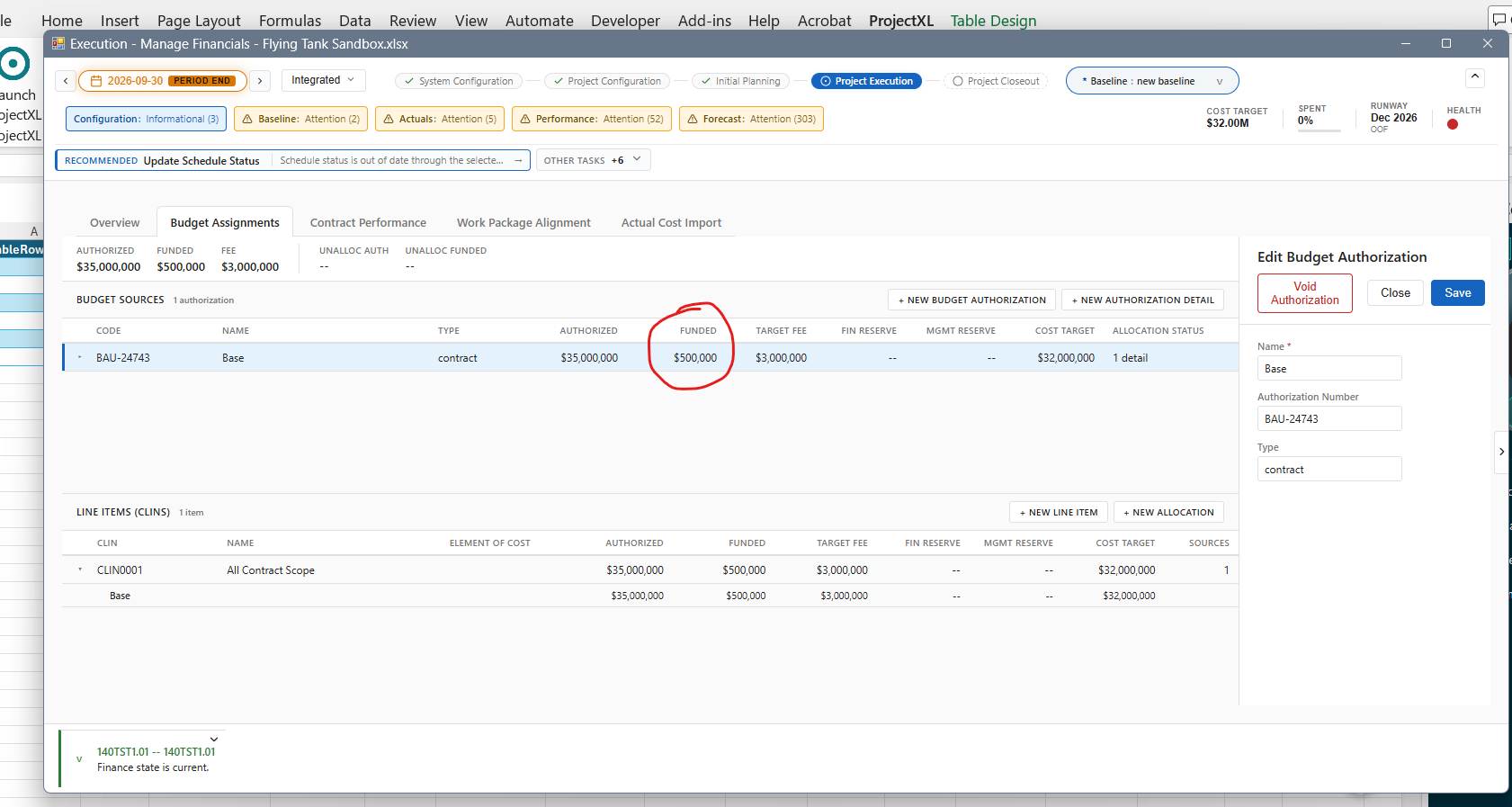Open the Actual Cost Import tab
The width and height of the screenshot is (1512, 807).
(x=671, y=222)
